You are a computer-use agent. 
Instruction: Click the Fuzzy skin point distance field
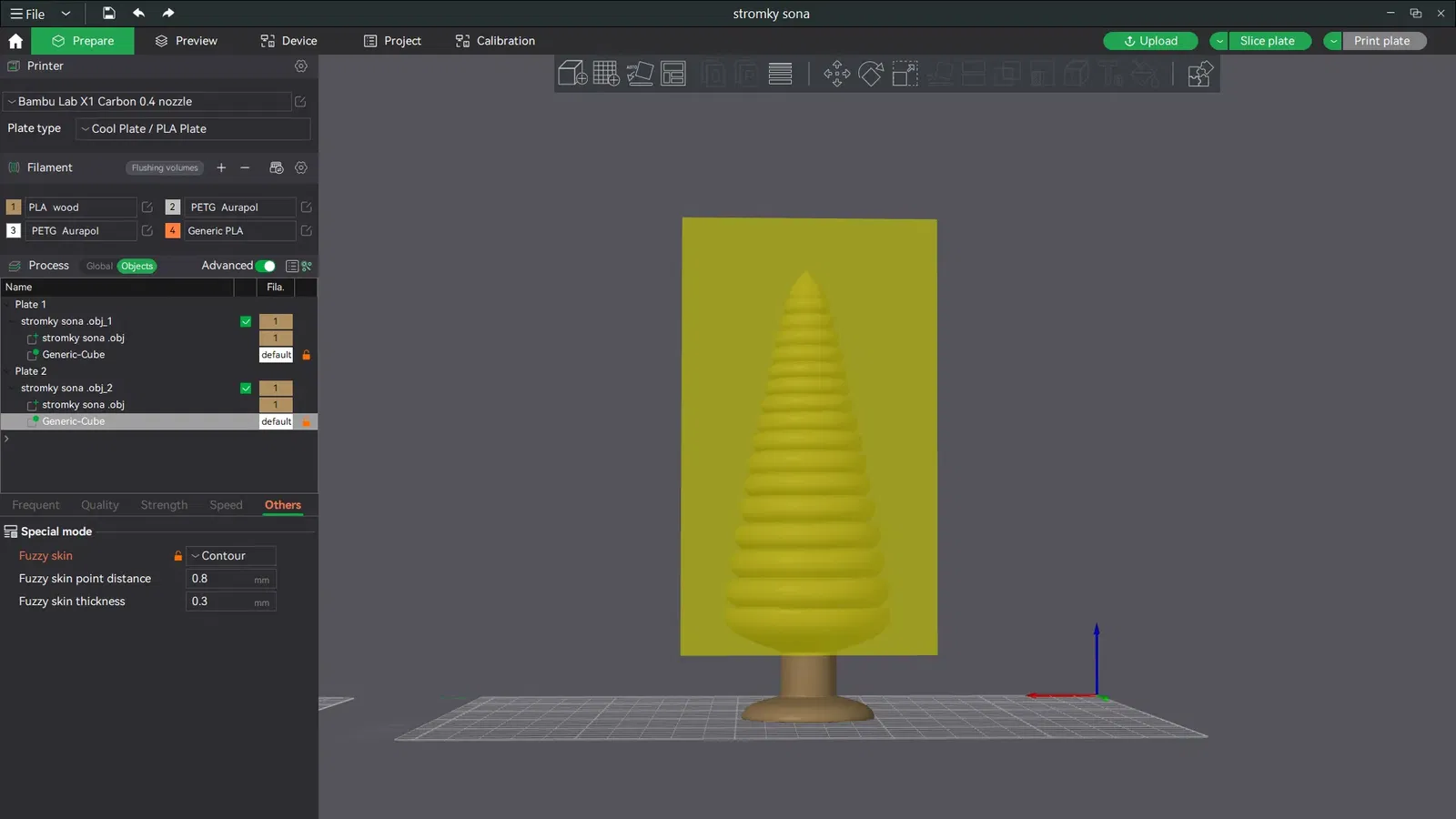[x=231, y=579]
